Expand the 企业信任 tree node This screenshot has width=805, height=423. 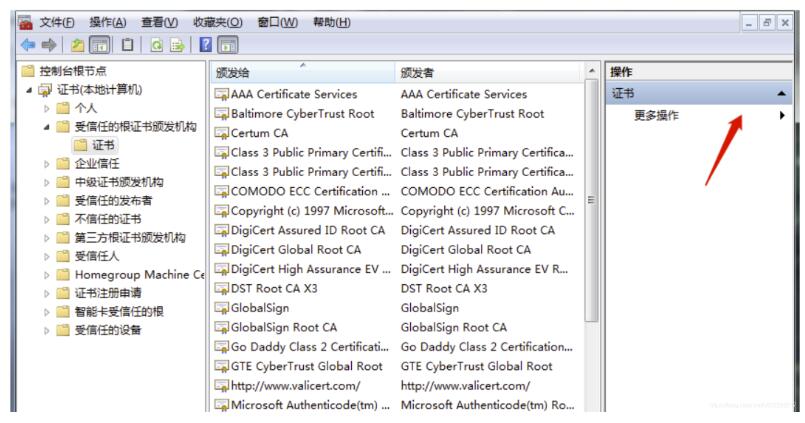[x=47, y=164]
